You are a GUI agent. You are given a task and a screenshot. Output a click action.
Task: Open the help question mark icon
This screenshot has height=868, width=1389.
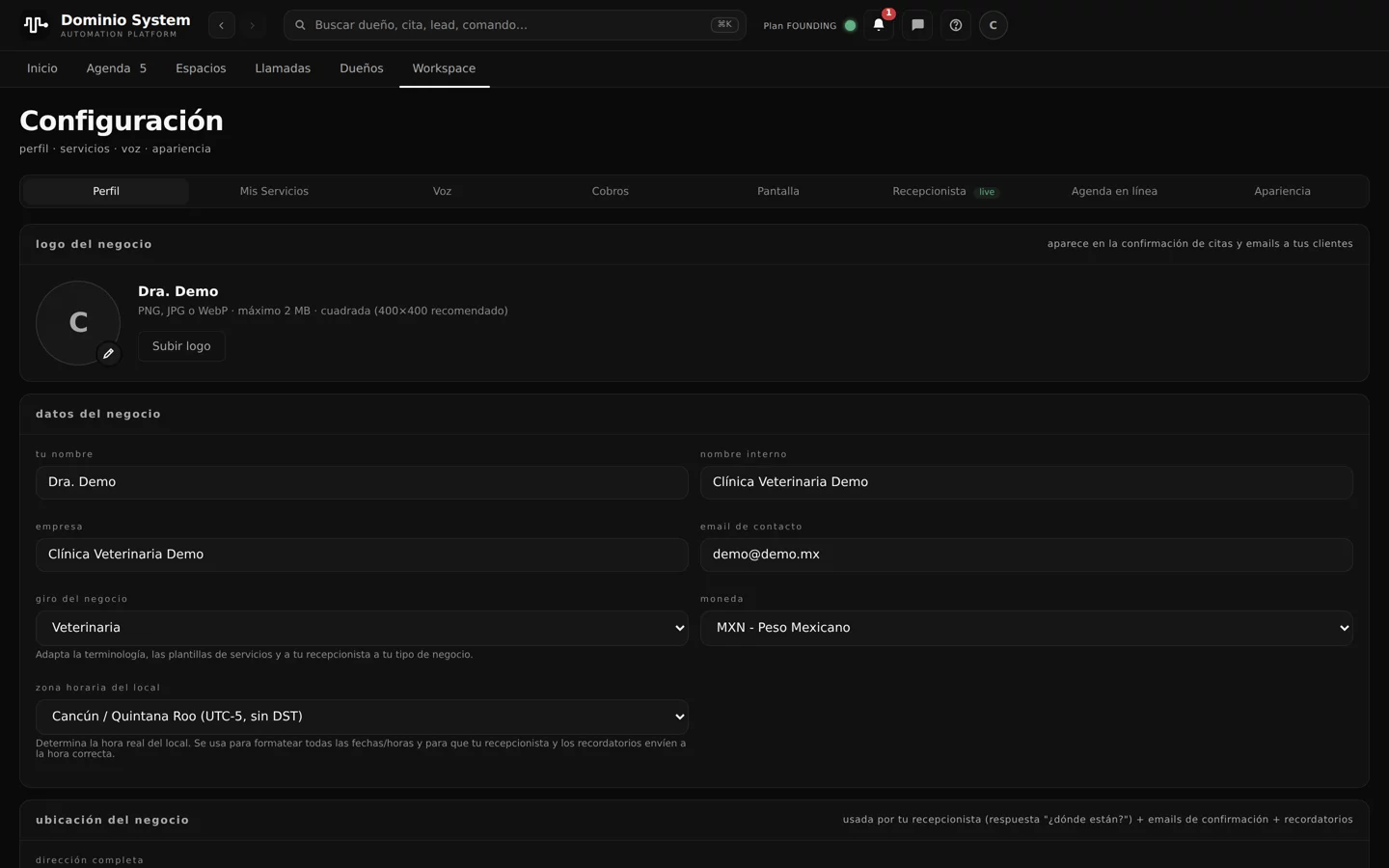[956, 25]
